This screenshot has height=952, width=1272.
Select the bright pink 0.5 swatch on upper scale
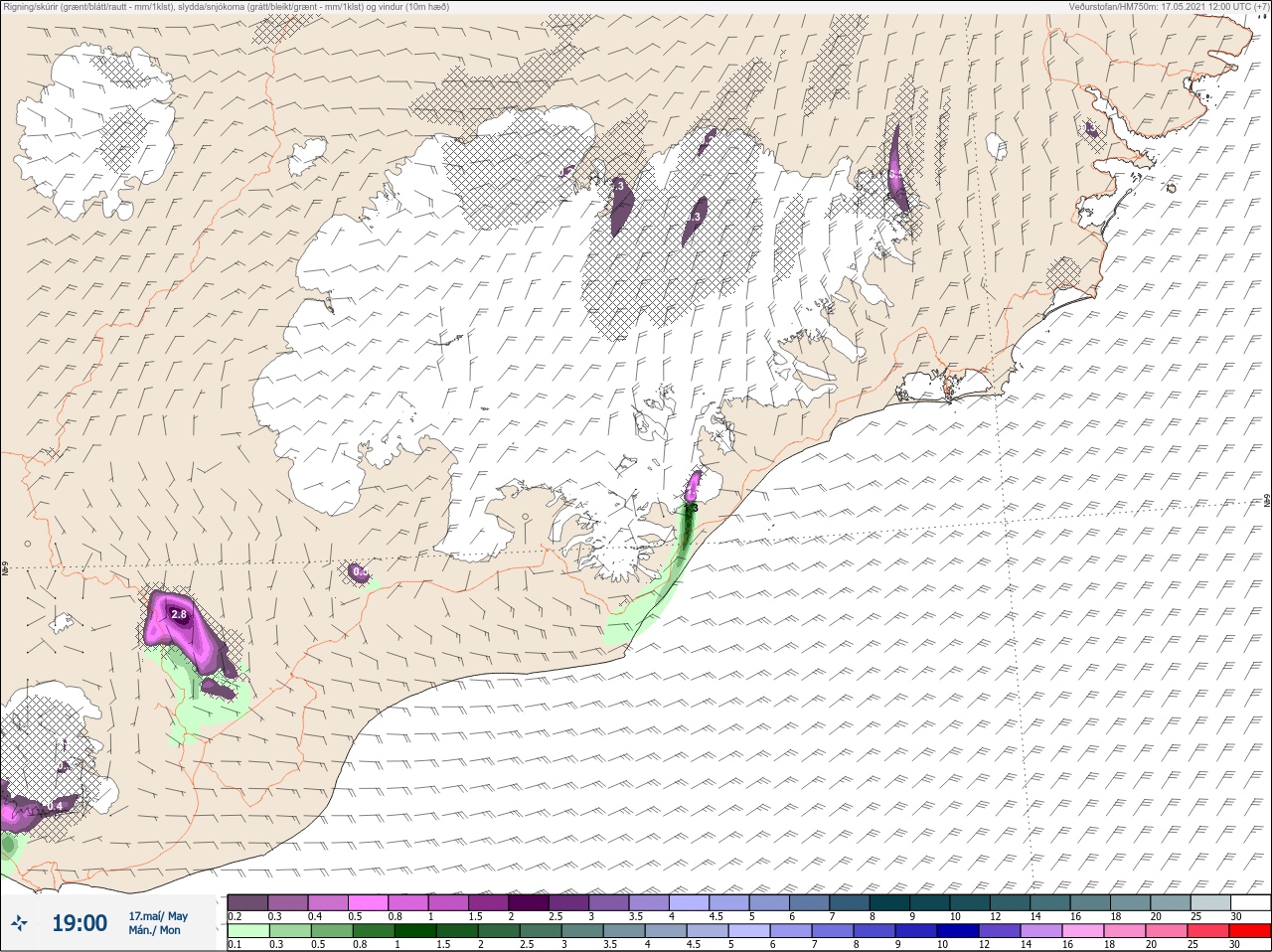click(x=368, y=902)
